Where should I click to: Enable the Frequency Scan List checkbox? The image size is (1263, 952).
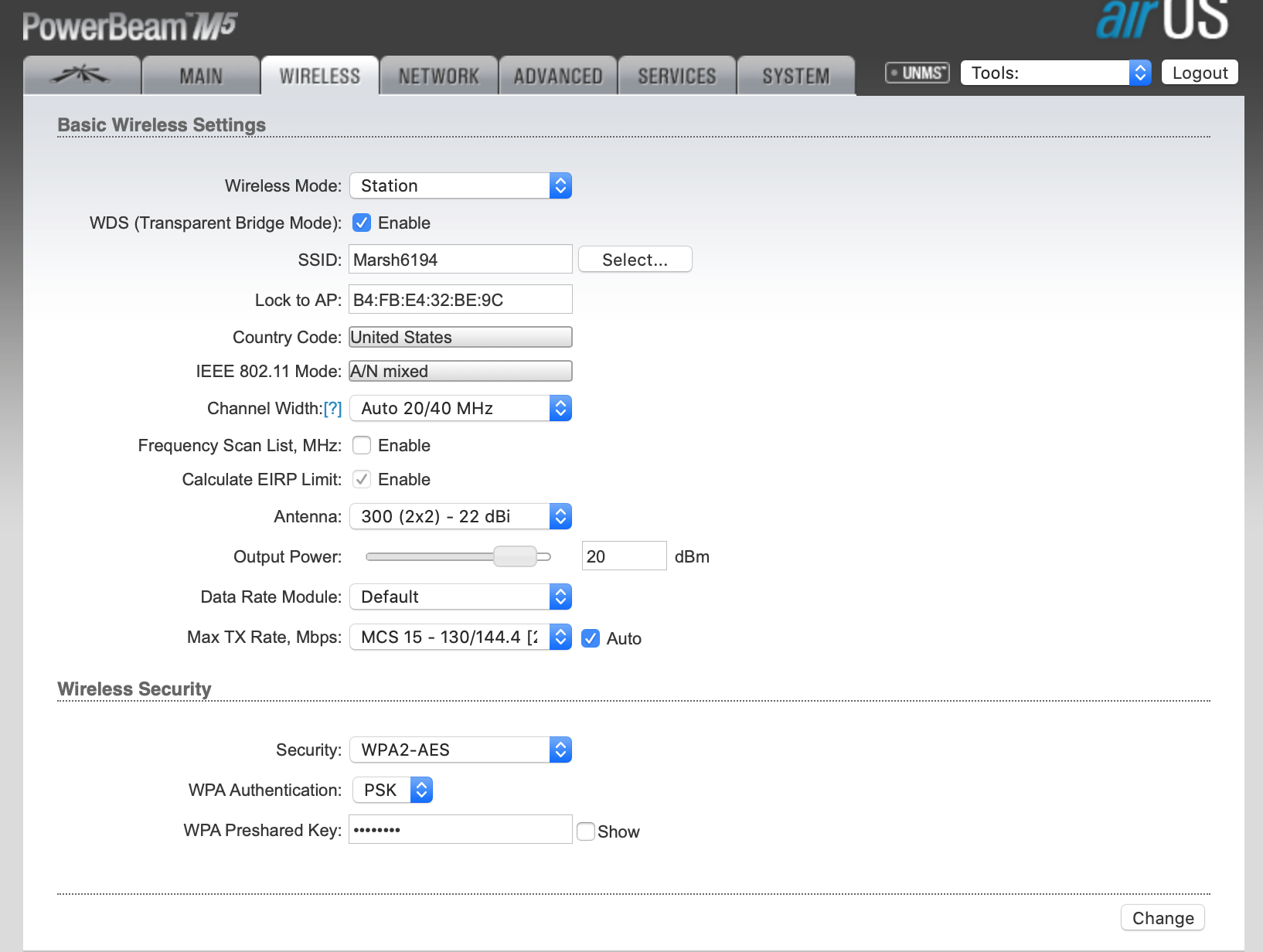tap(362, 446)
